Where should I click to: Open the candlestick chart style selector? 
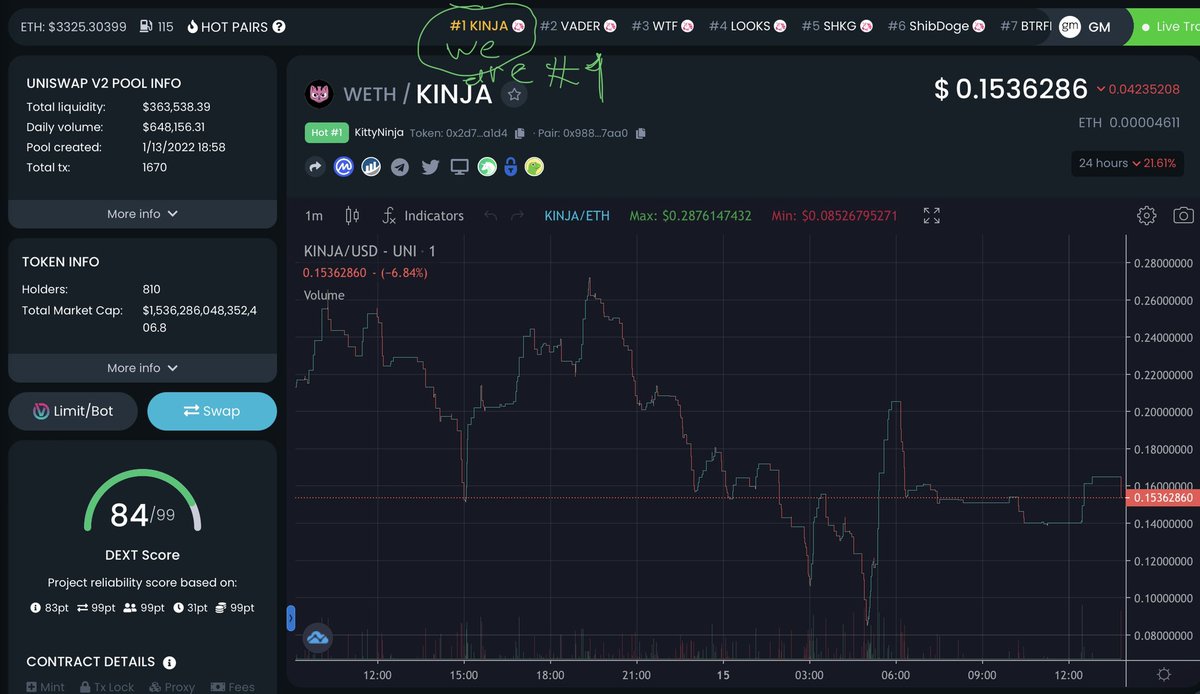click(351, 215)
